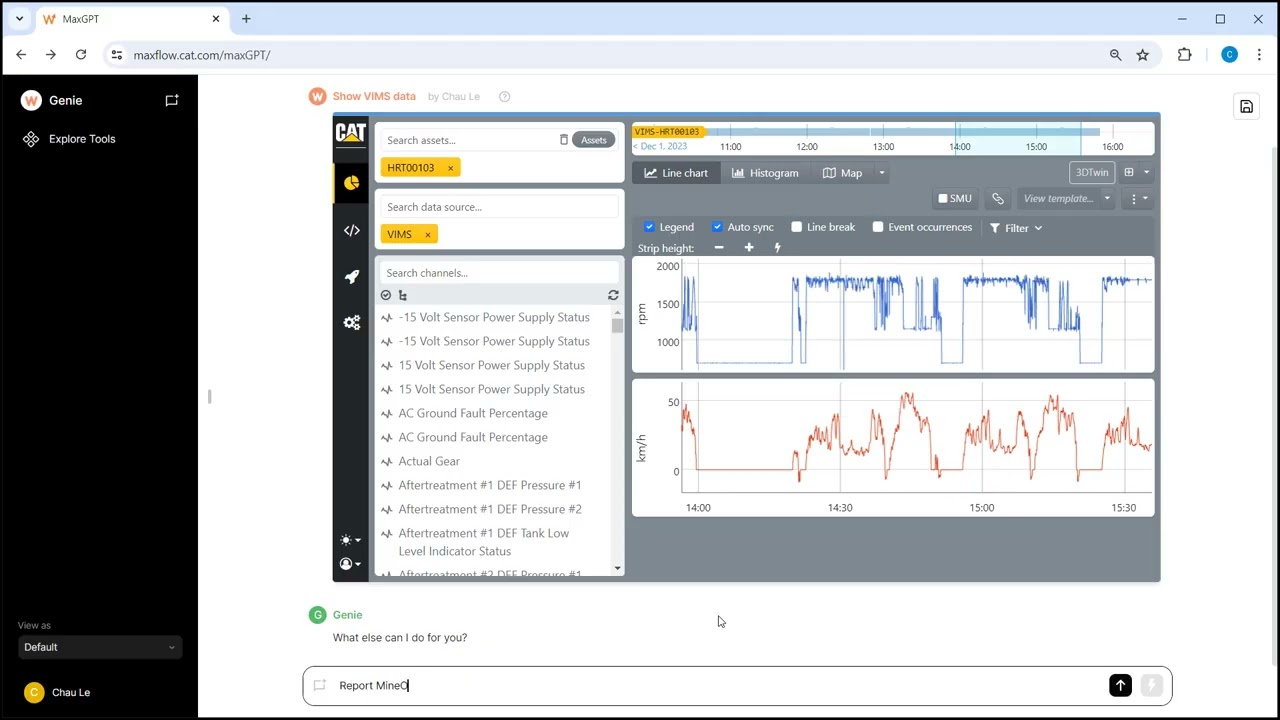Remove the VIMS data source tag
The height and width of the screenshot is (720, 1280).
(427, 235)
